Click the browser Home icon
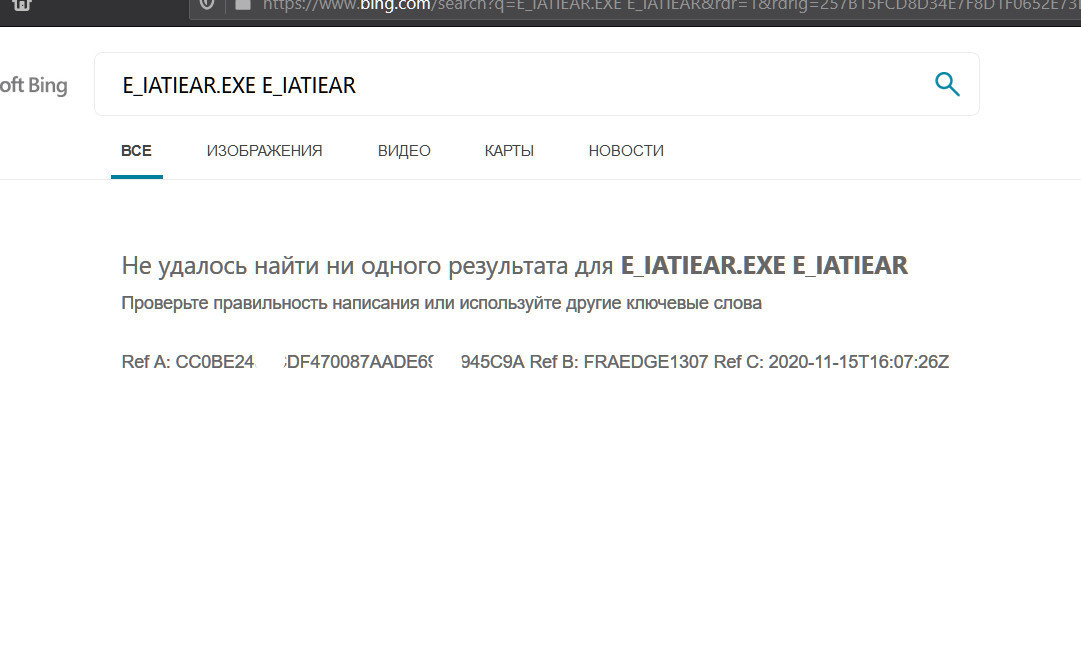 [x=22, y=4]
